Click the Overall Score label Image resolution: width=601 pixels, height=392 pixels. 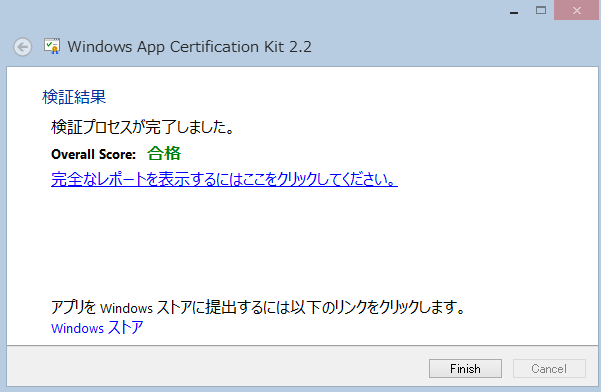94,154
